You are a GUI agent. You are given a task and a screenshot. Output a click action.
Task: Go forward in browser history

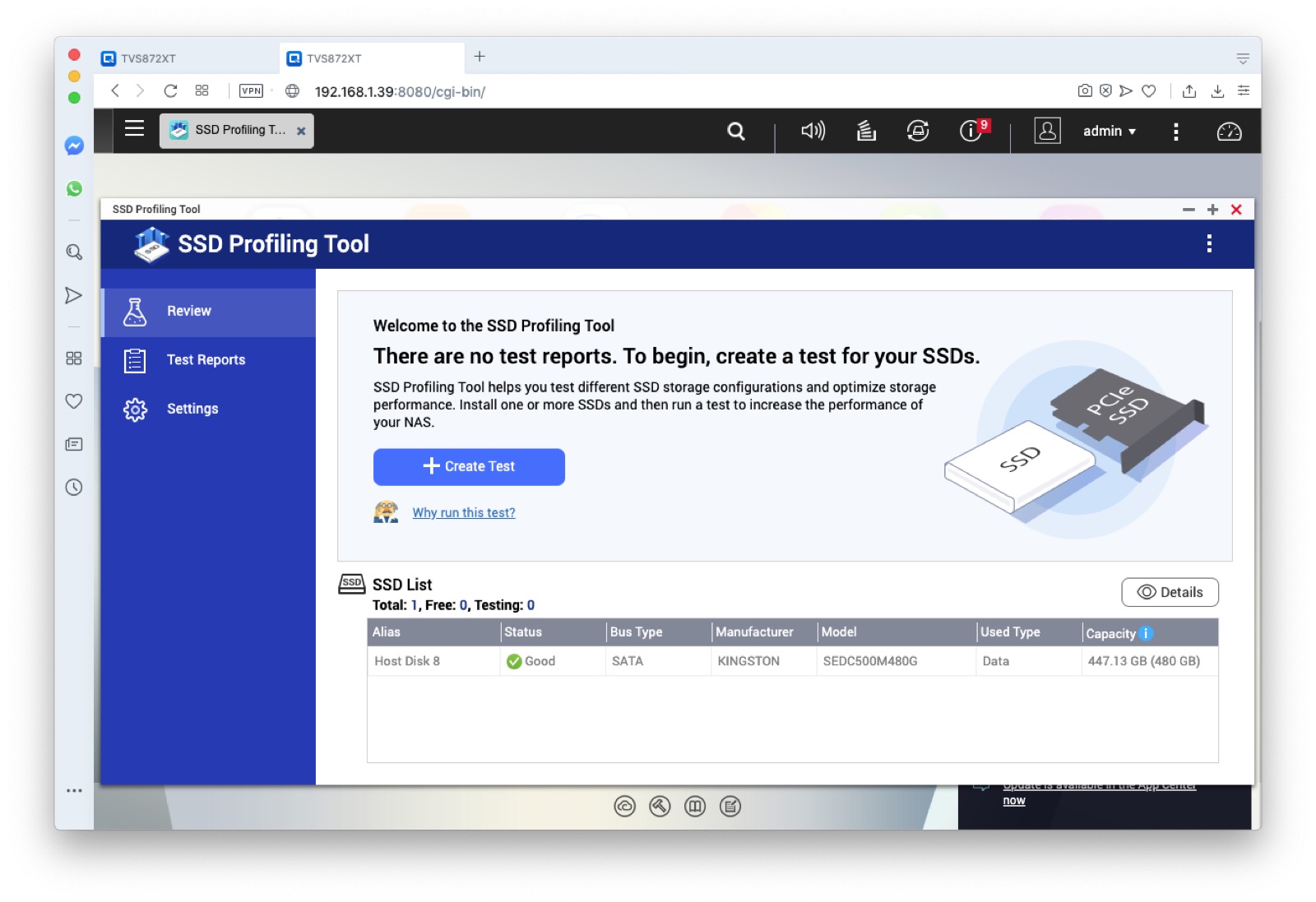coord(141,91)
